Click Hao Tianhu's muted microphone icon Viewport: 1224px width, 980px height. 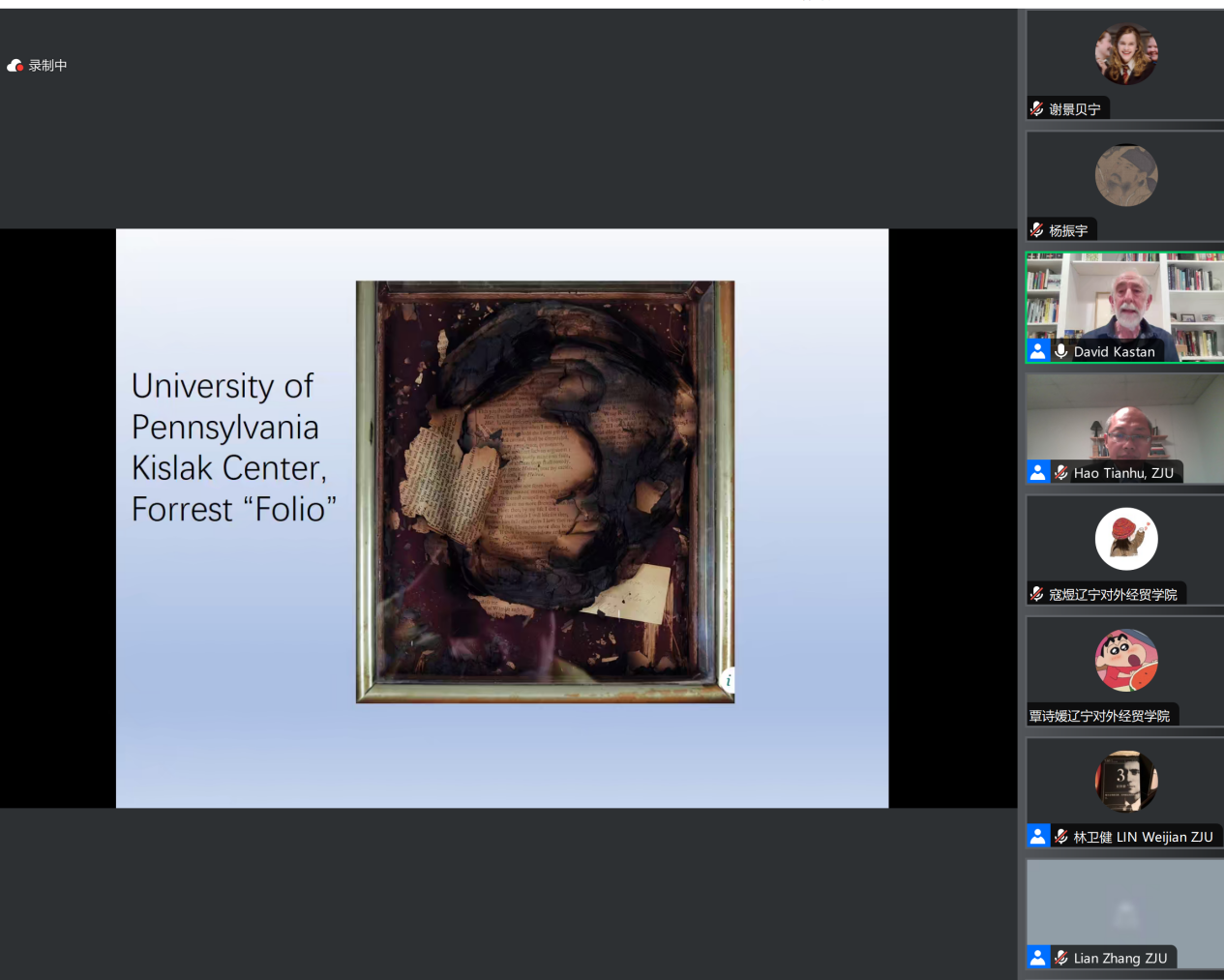pos(1061,472)
